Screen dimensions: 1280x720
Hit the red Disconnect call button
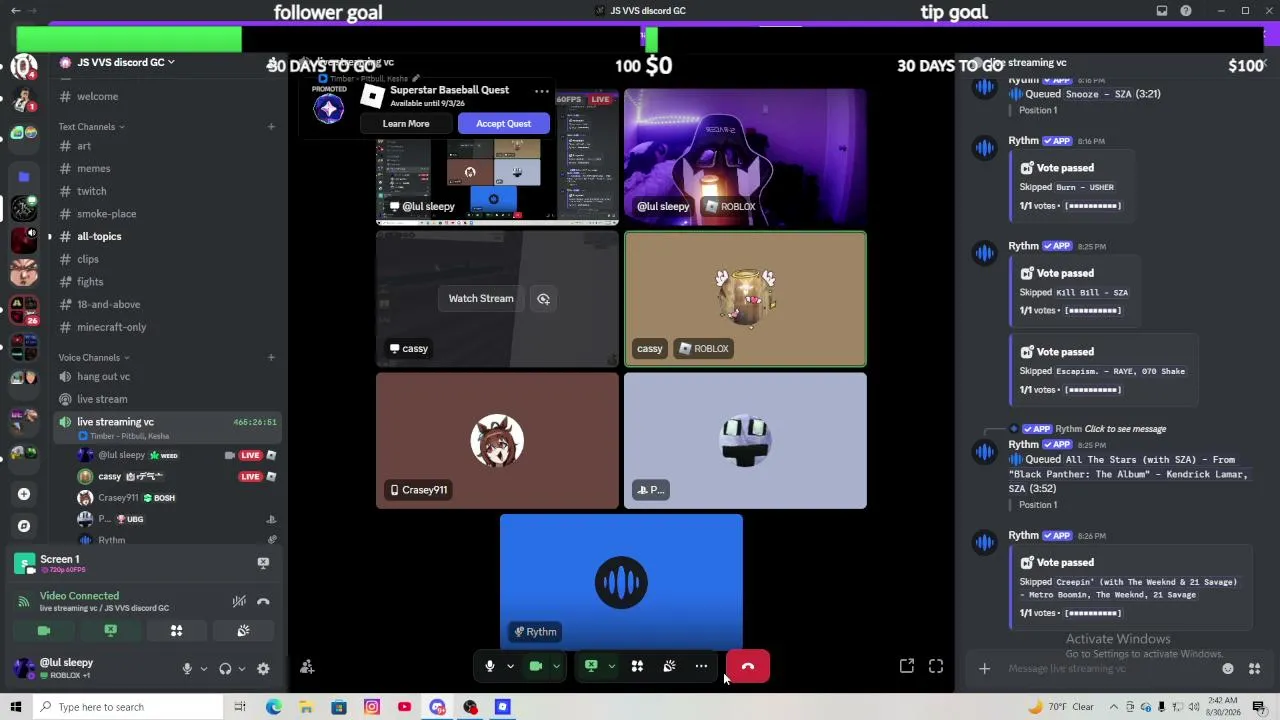pyautogui.click(x=748, y=666)
